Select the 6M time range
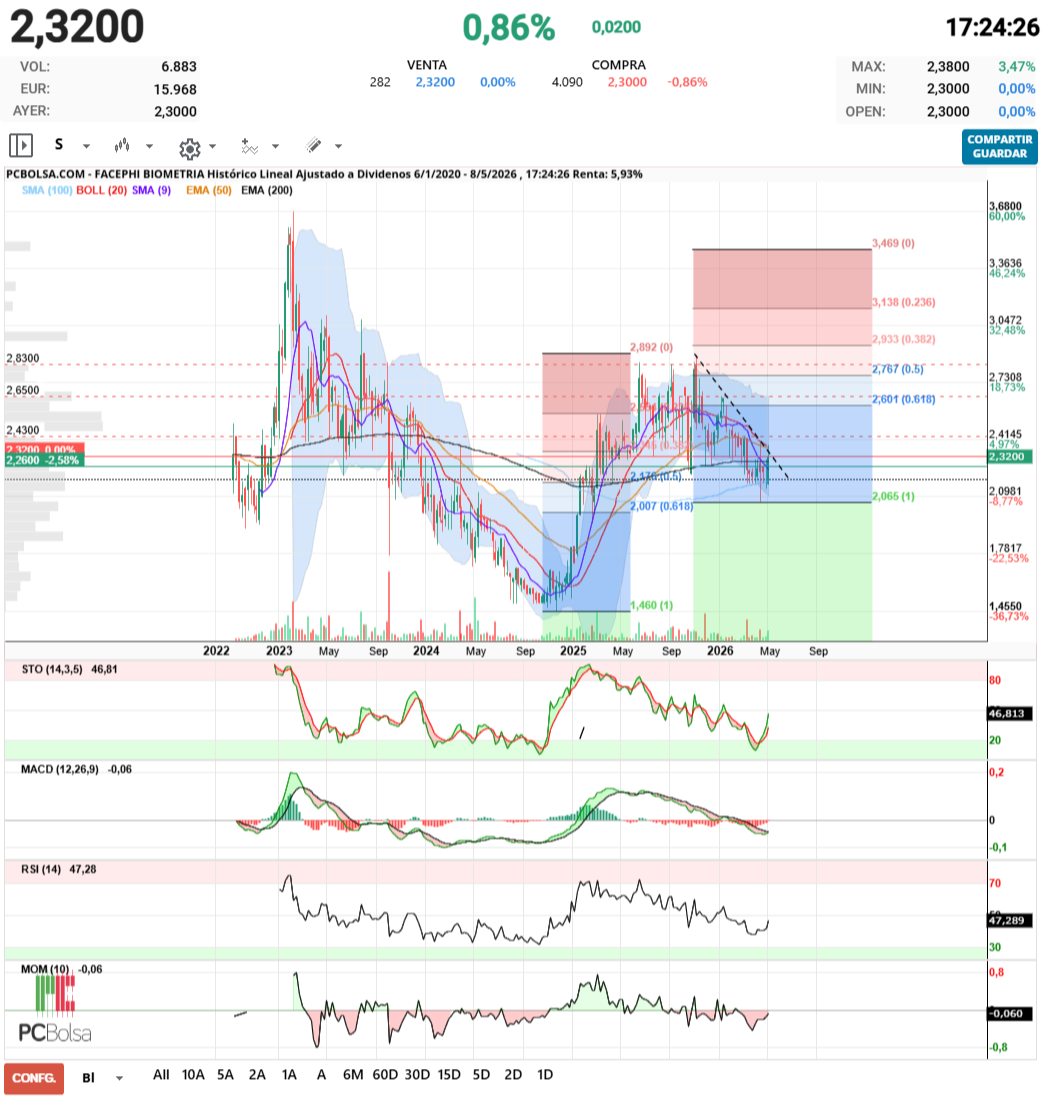The width and height of the screenshot is (1048, 1100). coord(353,1075)
